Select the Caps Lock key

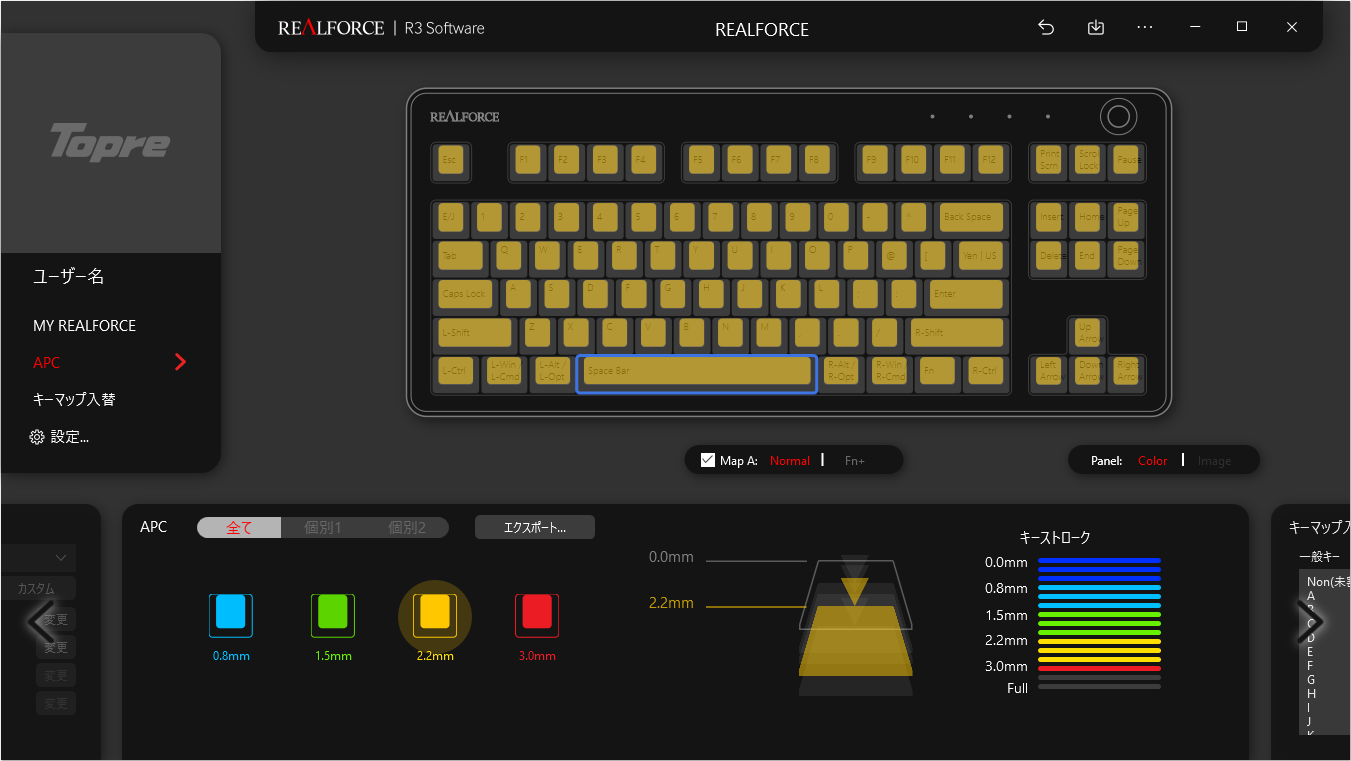(465, 294)
